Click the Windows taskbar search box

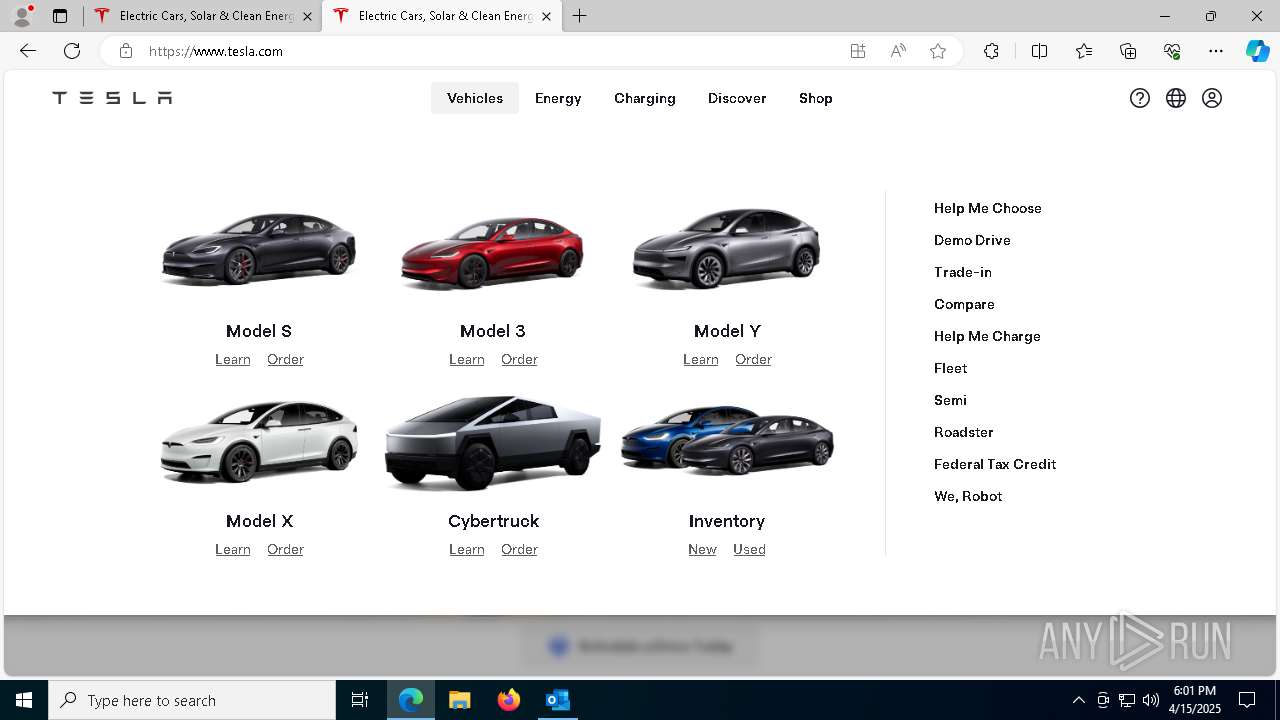(192, 700)
